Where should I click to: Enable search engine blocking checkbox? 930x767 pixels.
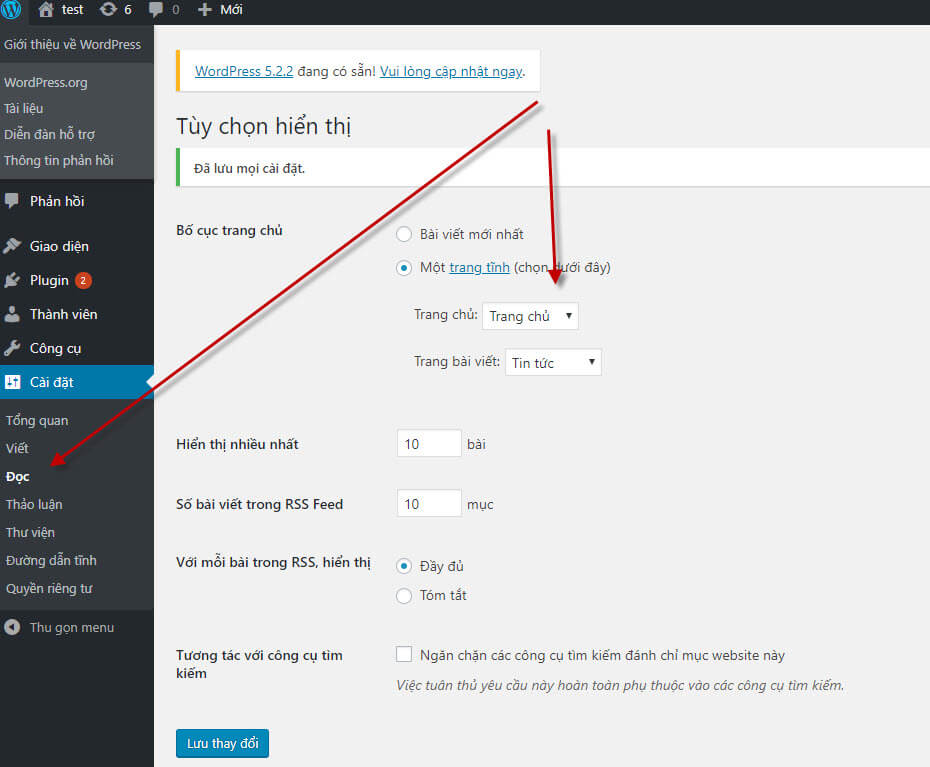coord(404,655)
